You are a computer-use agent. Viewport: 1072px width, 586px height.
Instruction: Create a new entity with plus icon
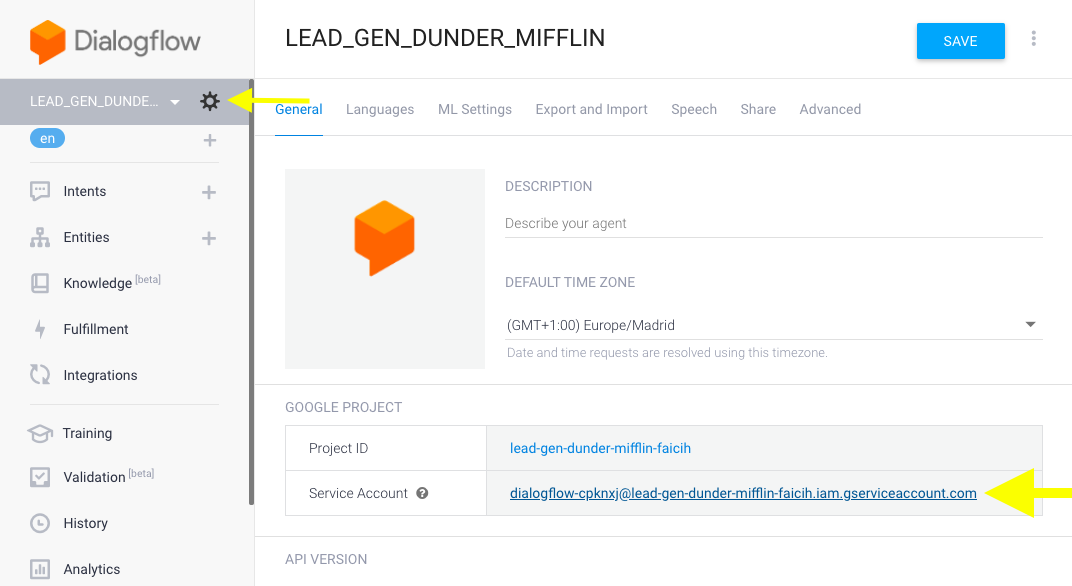pyautogui.click(x=209, y=238)
